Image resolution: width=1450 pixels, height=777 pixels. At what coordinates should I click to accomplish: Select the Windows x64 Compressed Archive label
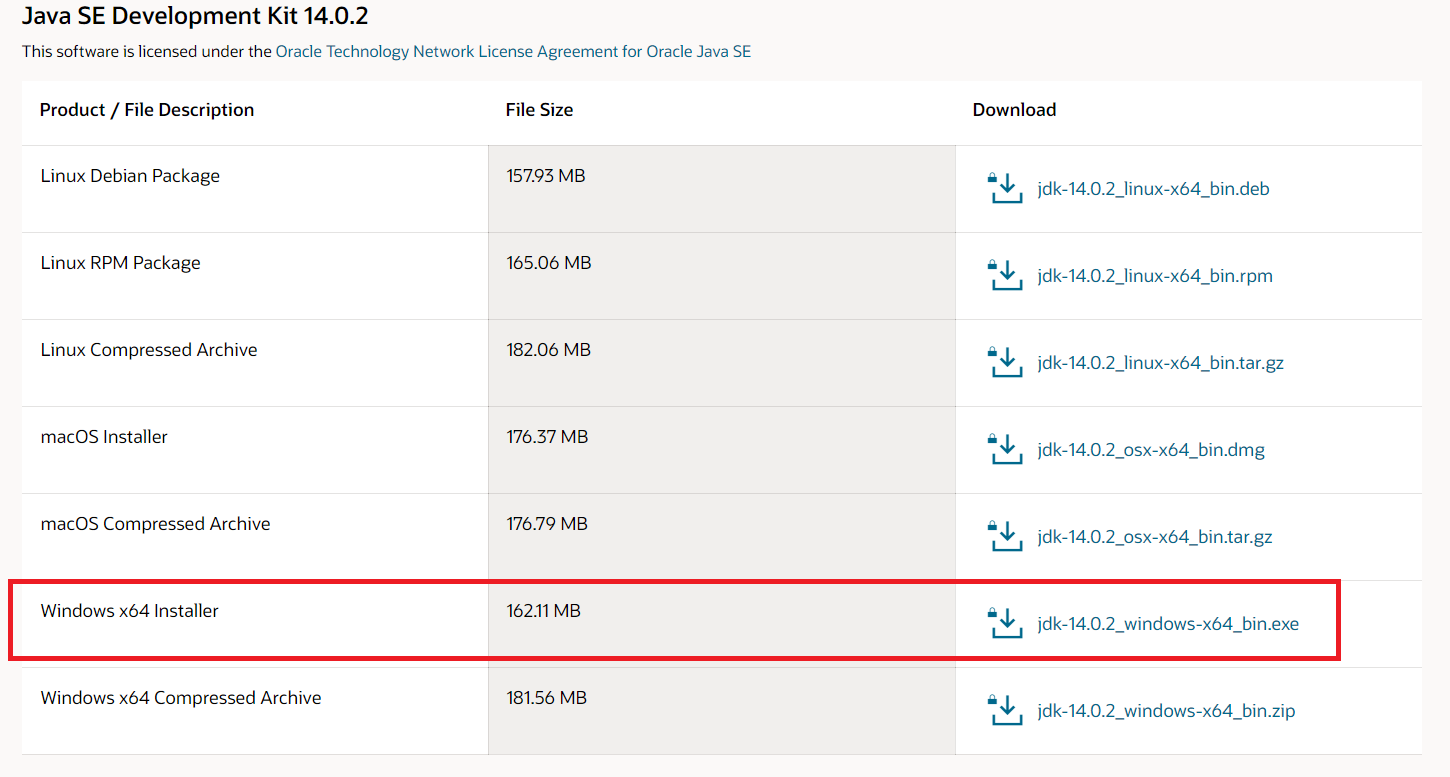(x=181, y=698)
